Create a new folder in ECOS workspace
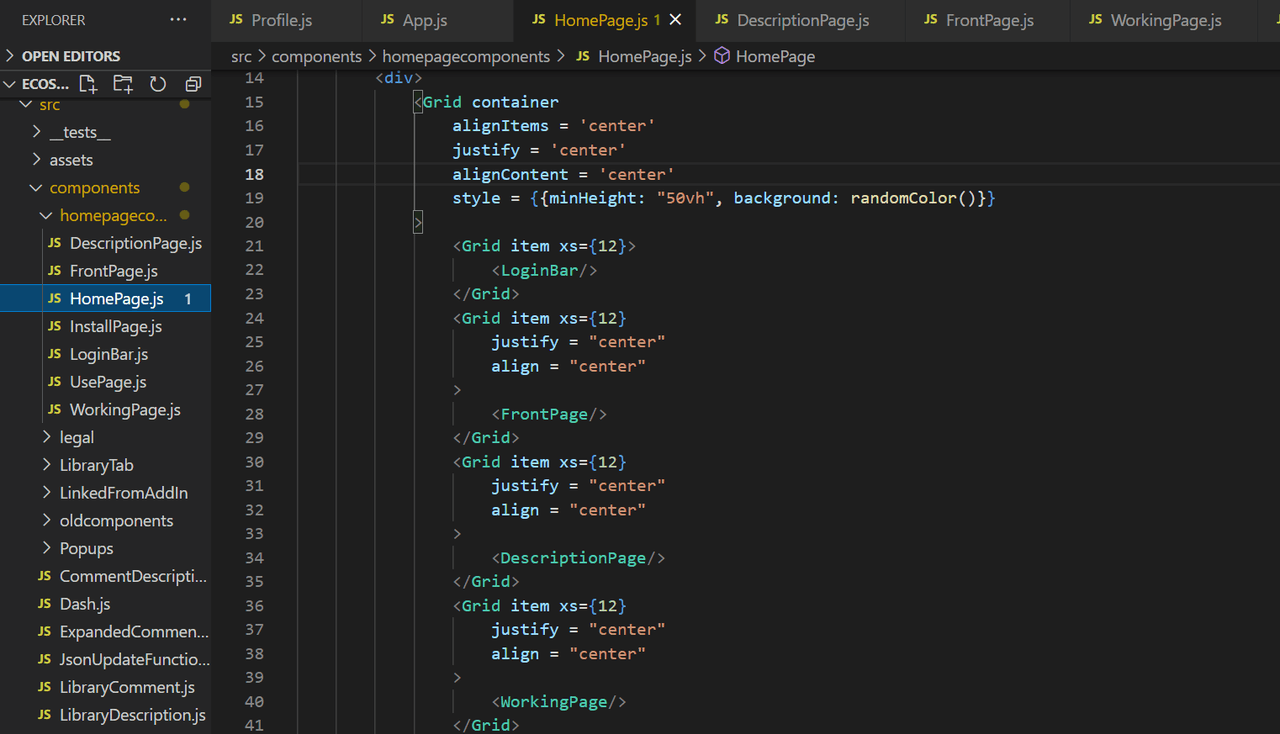 (123, 84)
